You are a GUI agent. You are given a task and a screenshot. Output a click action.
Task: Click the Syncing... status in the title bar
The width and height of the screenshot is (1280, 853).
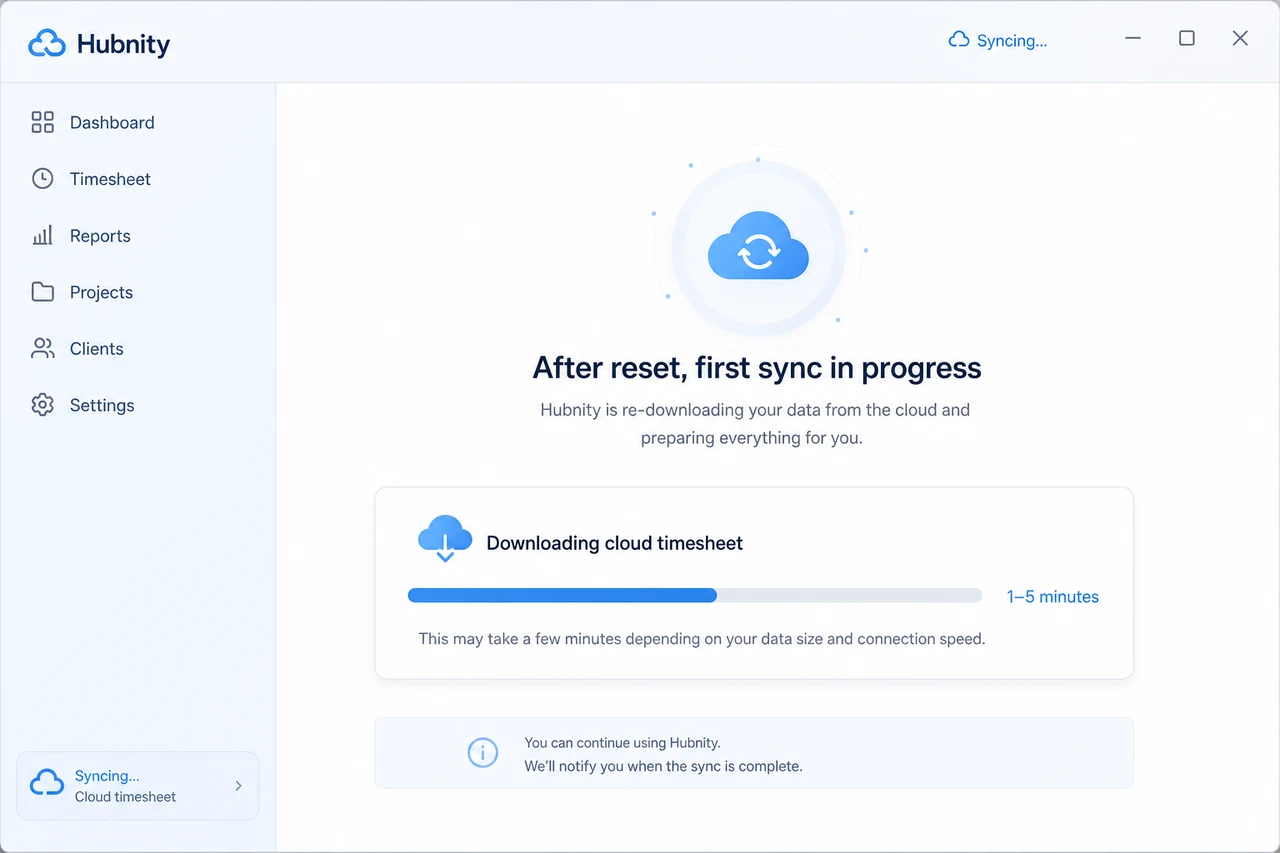coord(997,41)
